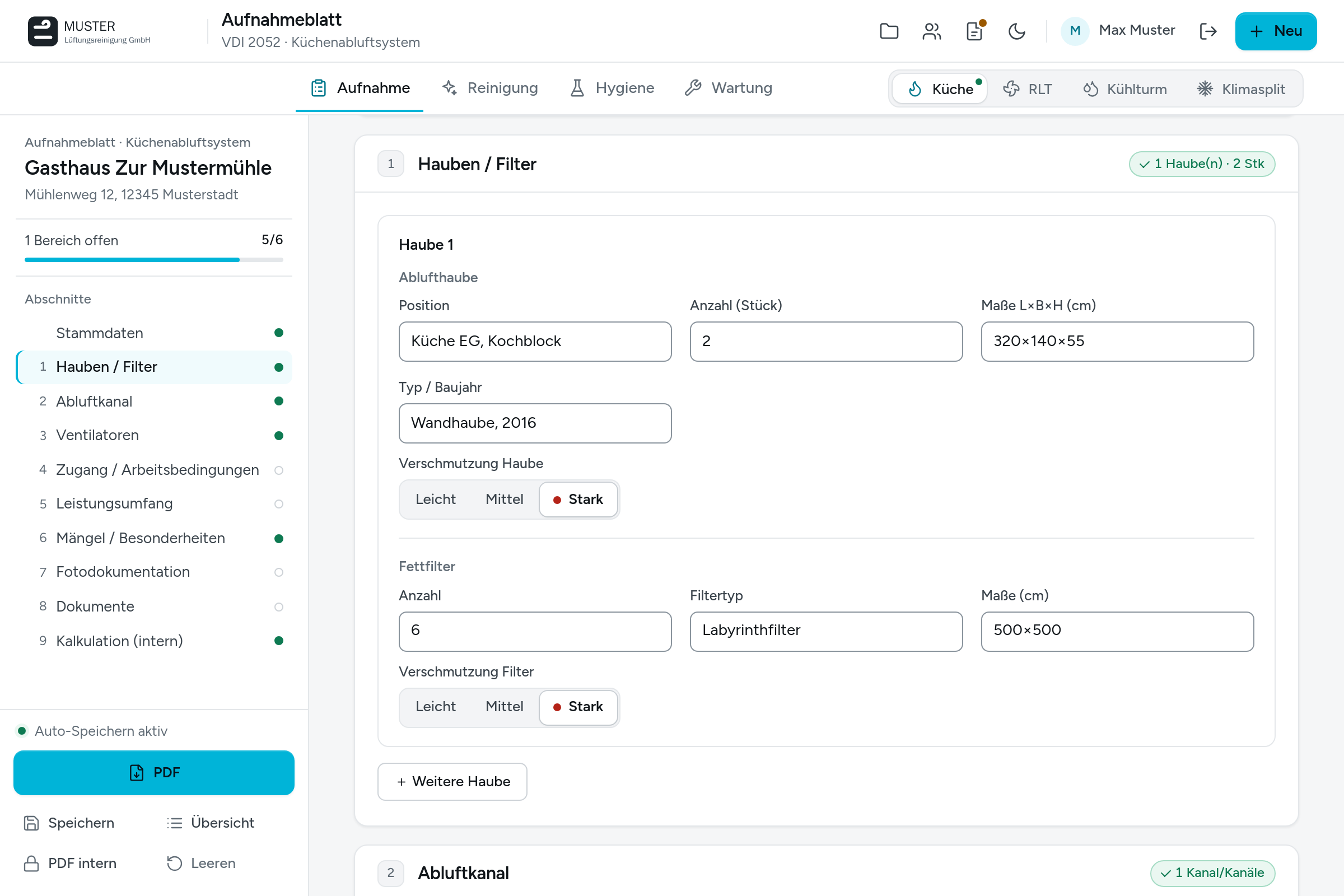
Task: Select the RLT system type
Action: (1028, 88)
